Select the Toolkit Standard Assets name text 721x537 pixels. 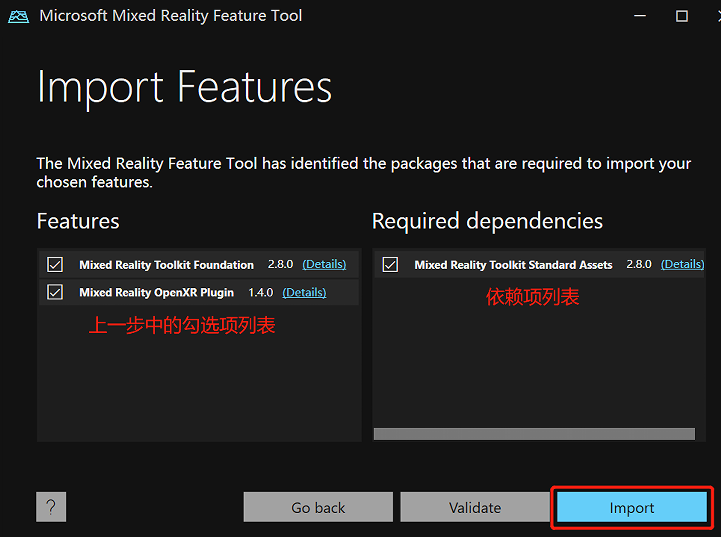coord(513,265)
